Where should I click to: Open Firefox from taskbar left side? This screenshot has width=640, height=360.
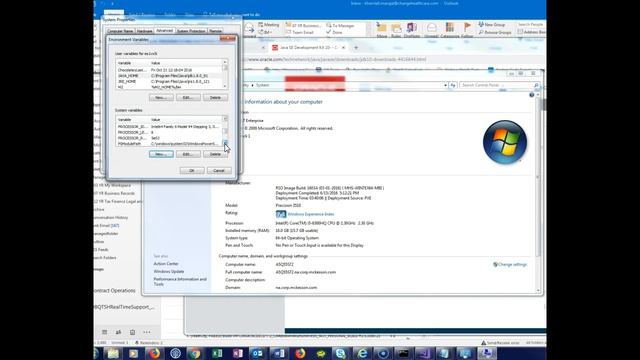[x=154, y=353]
